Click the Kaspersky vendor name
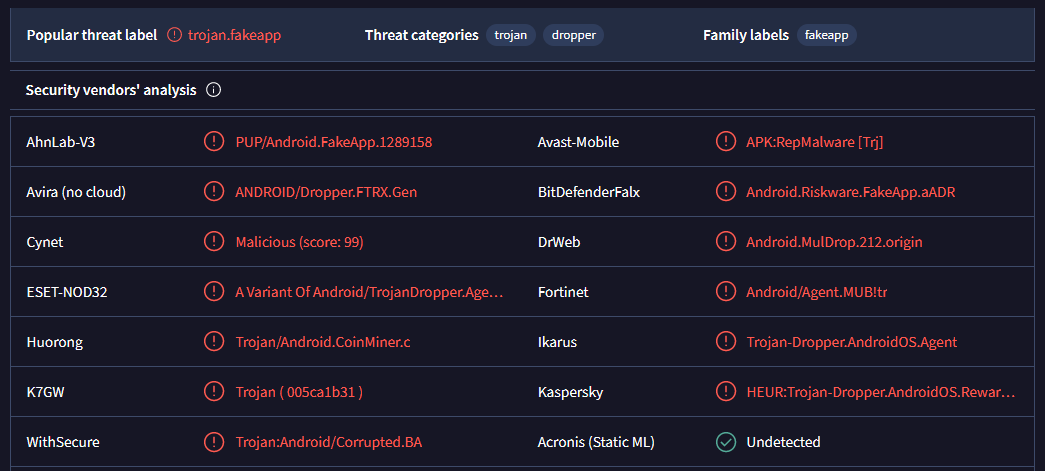 (570, 392)
